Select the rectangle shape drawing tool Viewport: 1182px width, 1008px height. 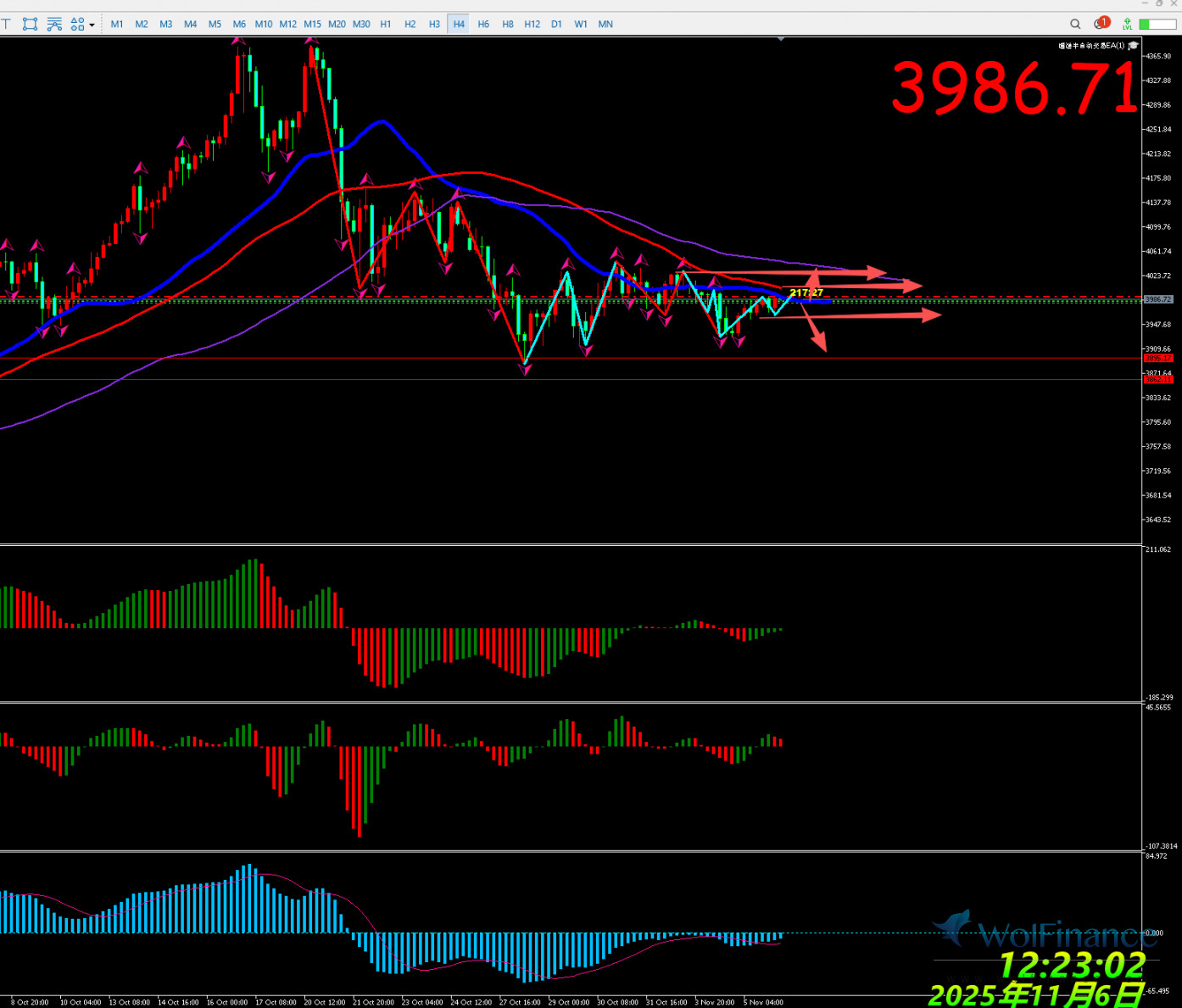pos(30,24)
